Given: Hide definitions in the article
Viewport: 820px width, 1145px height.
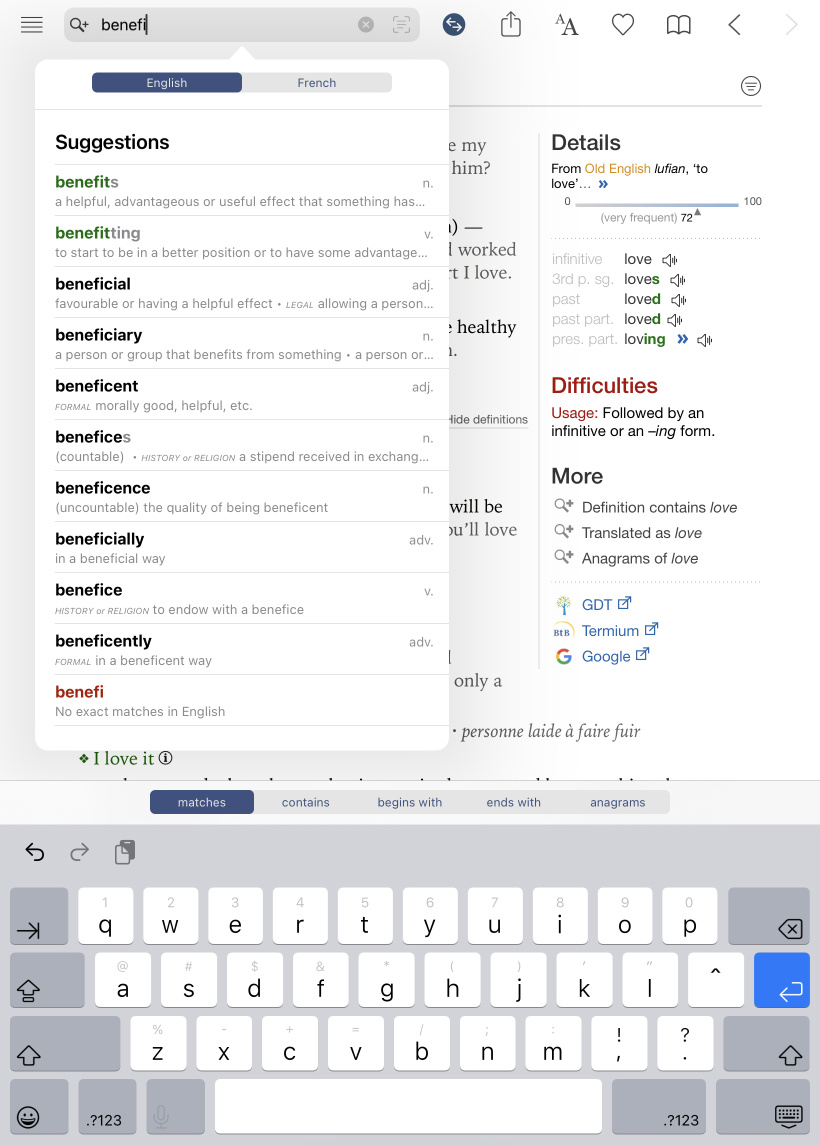Looking at the screenshot, I should click(x=488, y=419).
